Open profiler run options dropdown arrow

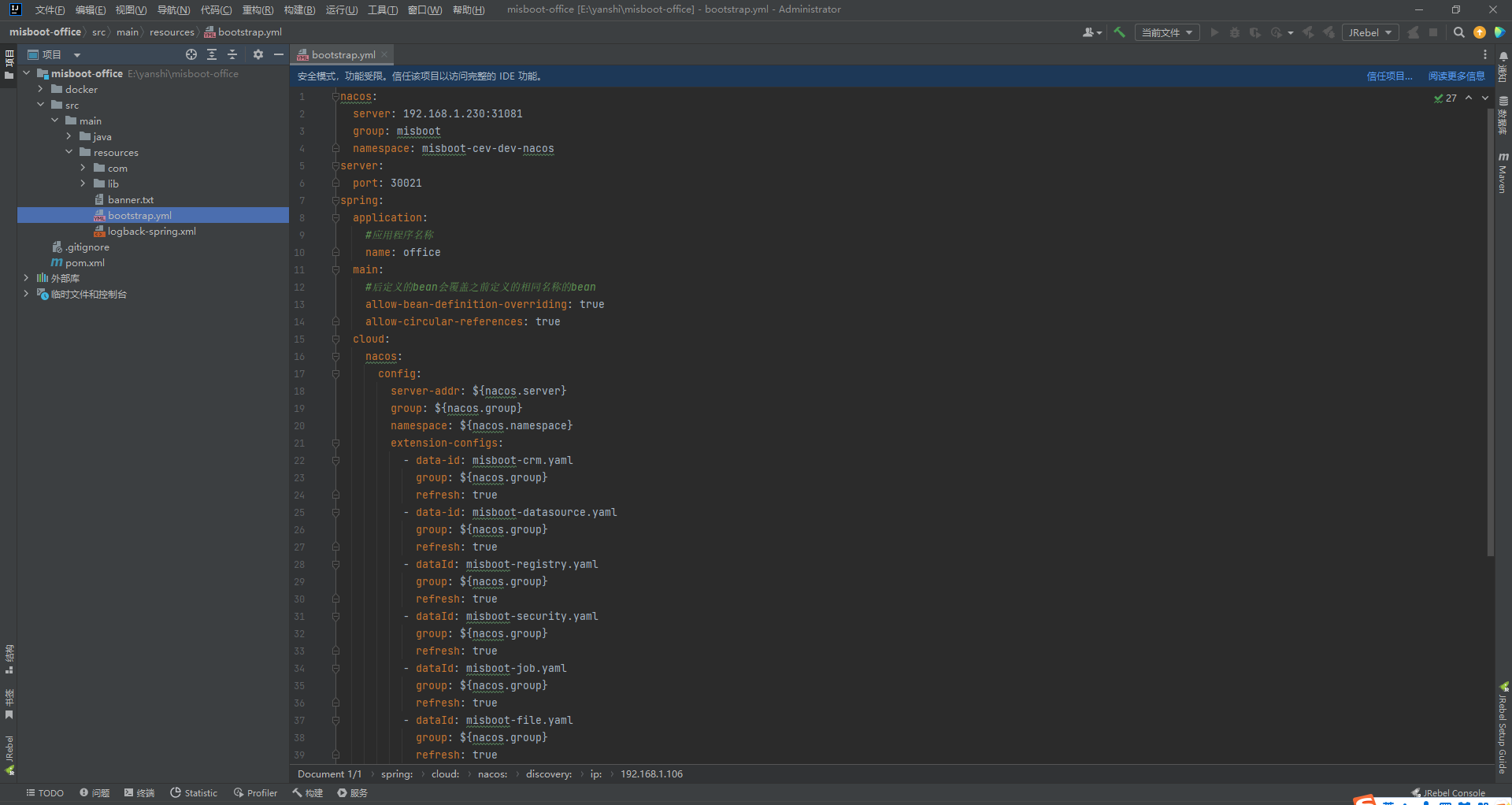pyautogui.click(x=1291, y=33)
